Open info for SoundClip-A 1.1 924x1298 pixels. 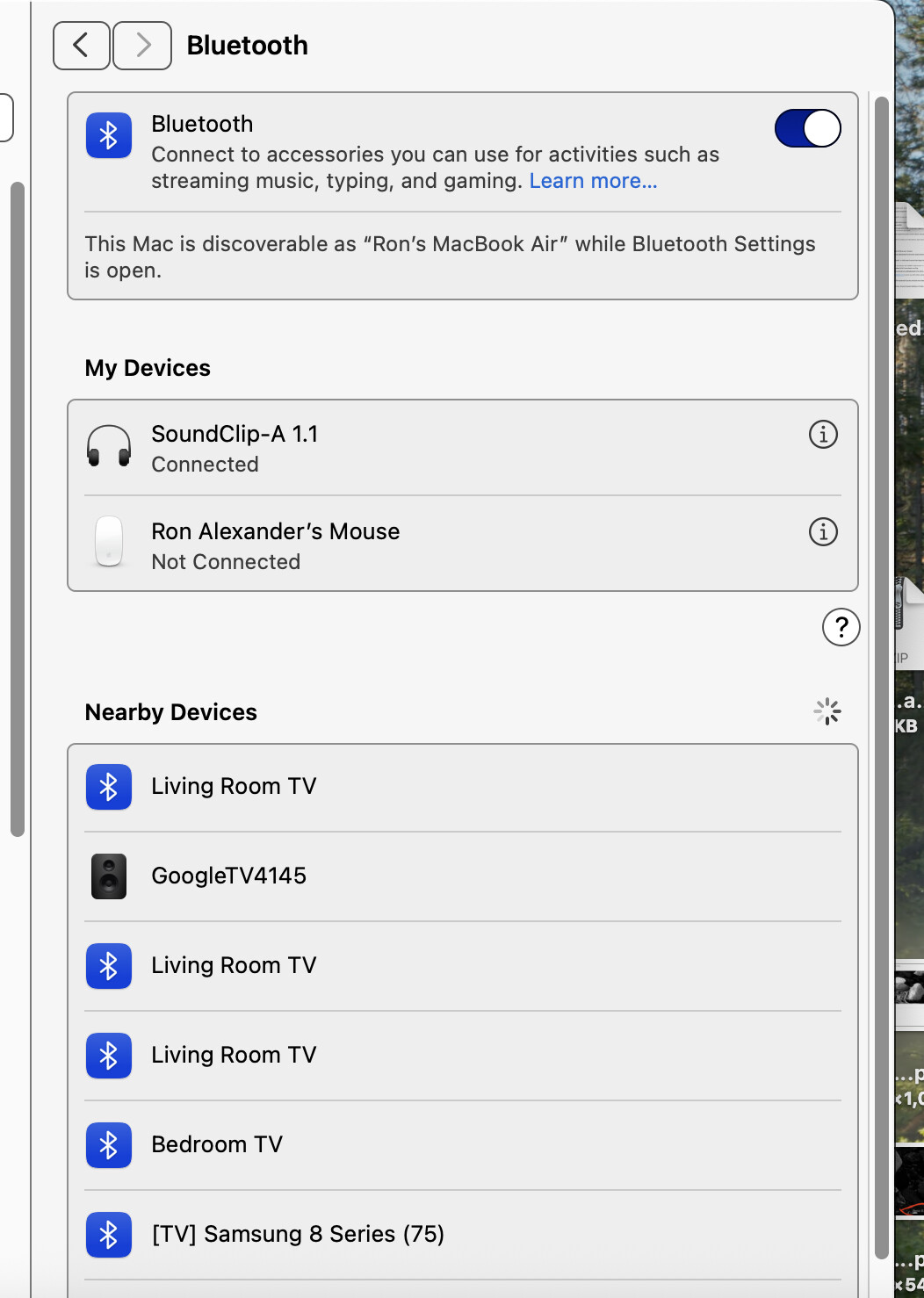[x=823, y=434]
